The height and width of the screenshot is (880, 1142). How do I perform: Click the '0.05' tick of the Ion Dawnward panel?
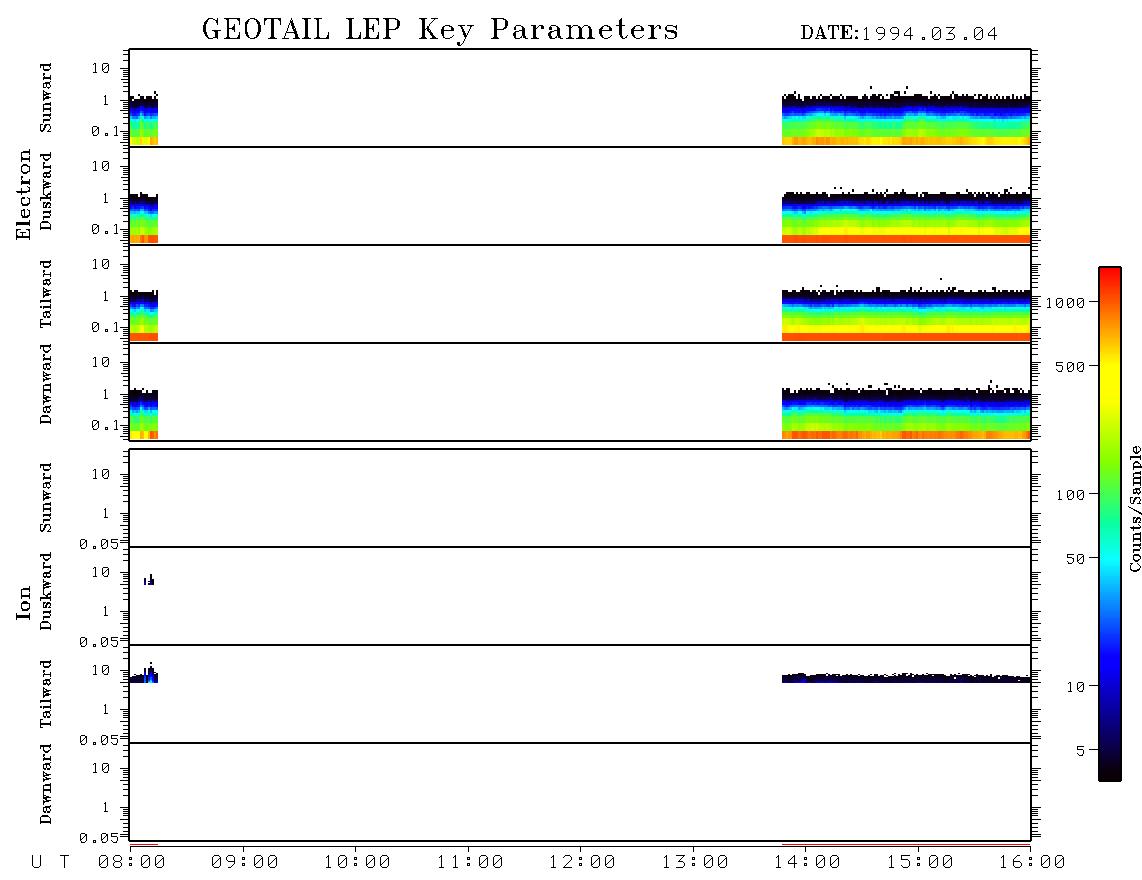point(98,838)
